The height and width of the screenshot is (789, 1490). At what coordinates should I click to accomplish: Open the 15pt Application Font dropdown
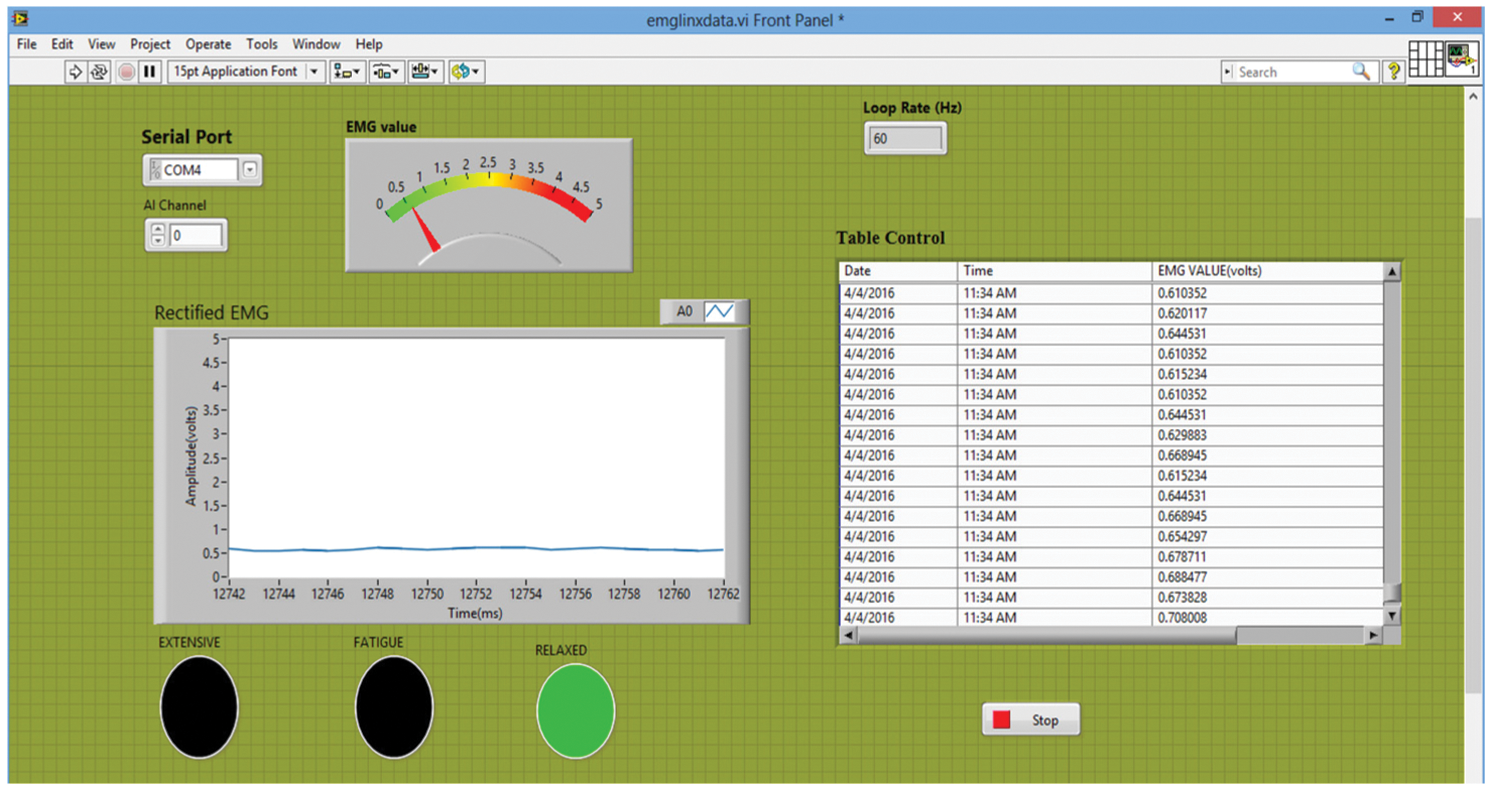tap(315, 72)
